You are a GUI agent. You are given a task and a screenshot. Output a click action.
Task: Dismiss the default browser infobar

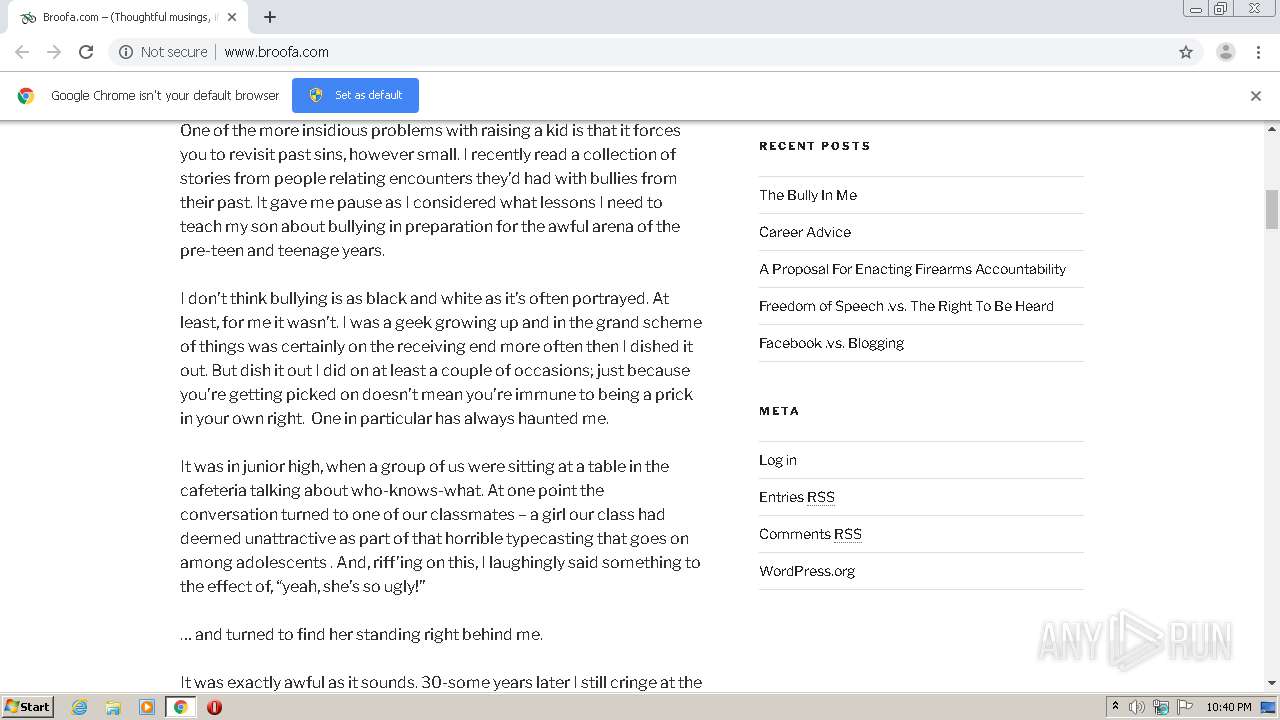pos(1256,96)
